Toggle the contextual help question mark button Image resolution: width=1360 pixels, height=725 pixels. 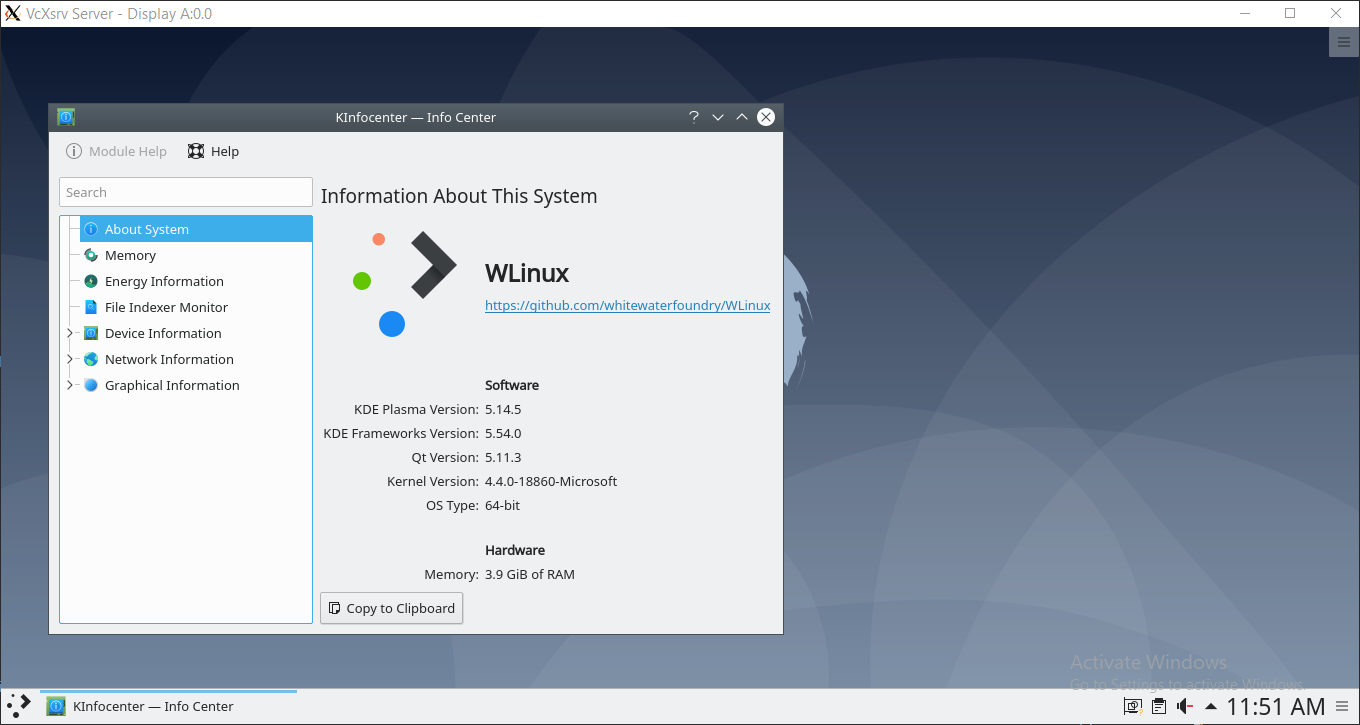694,117
